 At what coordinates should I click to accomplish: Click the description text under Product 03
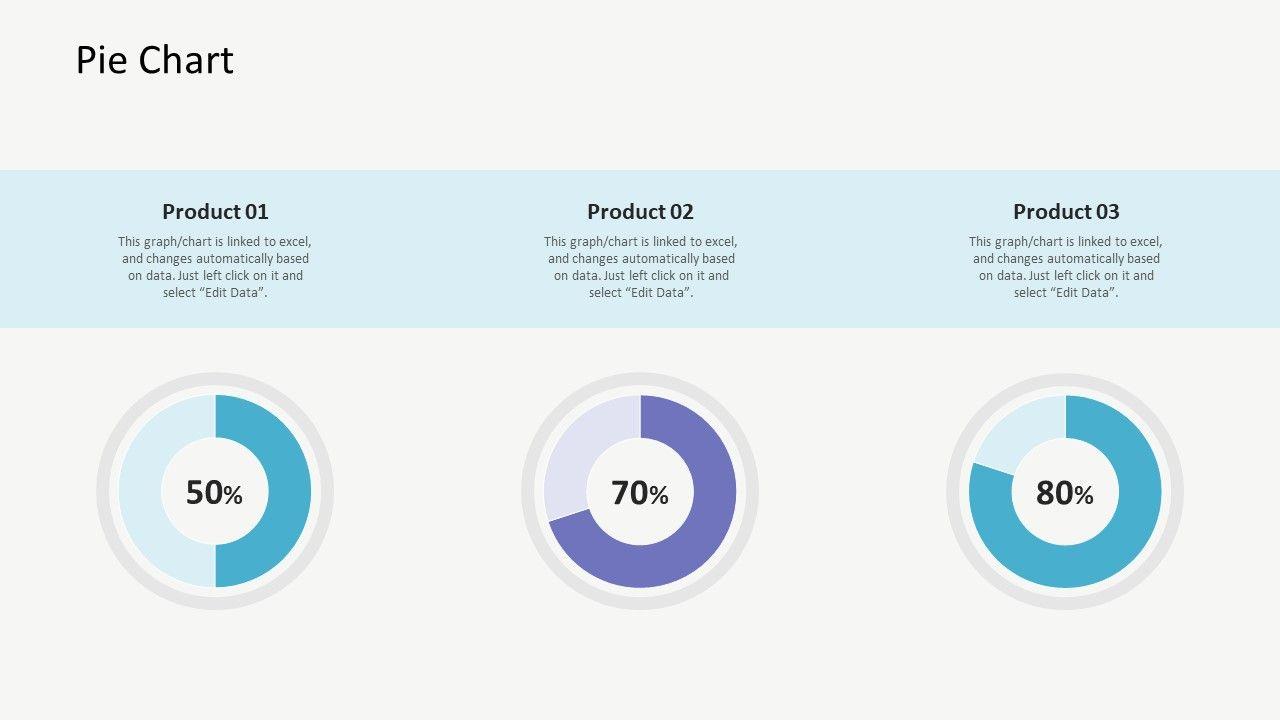tap(1066, 267)
